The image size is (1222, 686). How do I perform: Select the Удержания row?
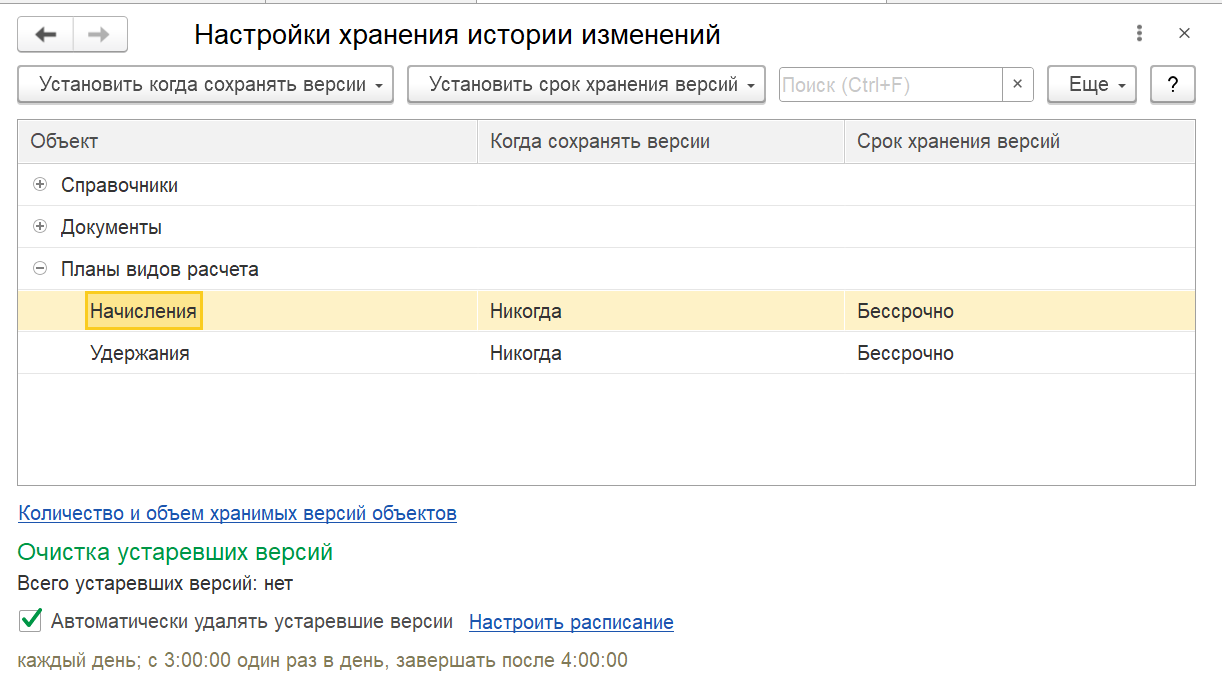point(140,353)
